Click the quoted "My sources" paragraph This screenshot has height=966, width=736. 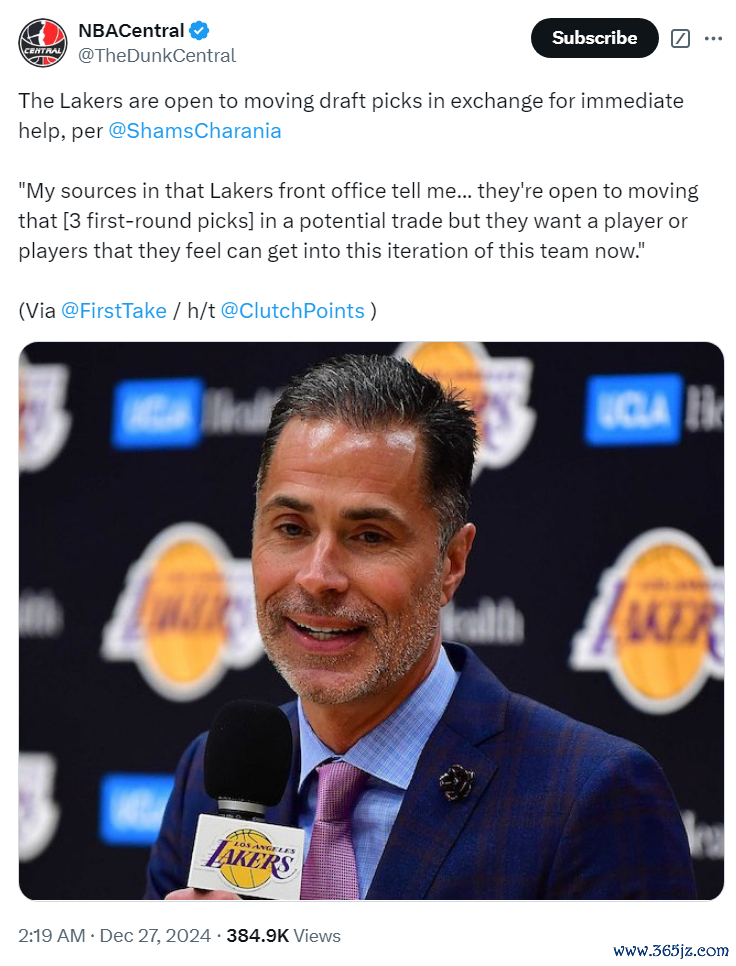[358, 221]
